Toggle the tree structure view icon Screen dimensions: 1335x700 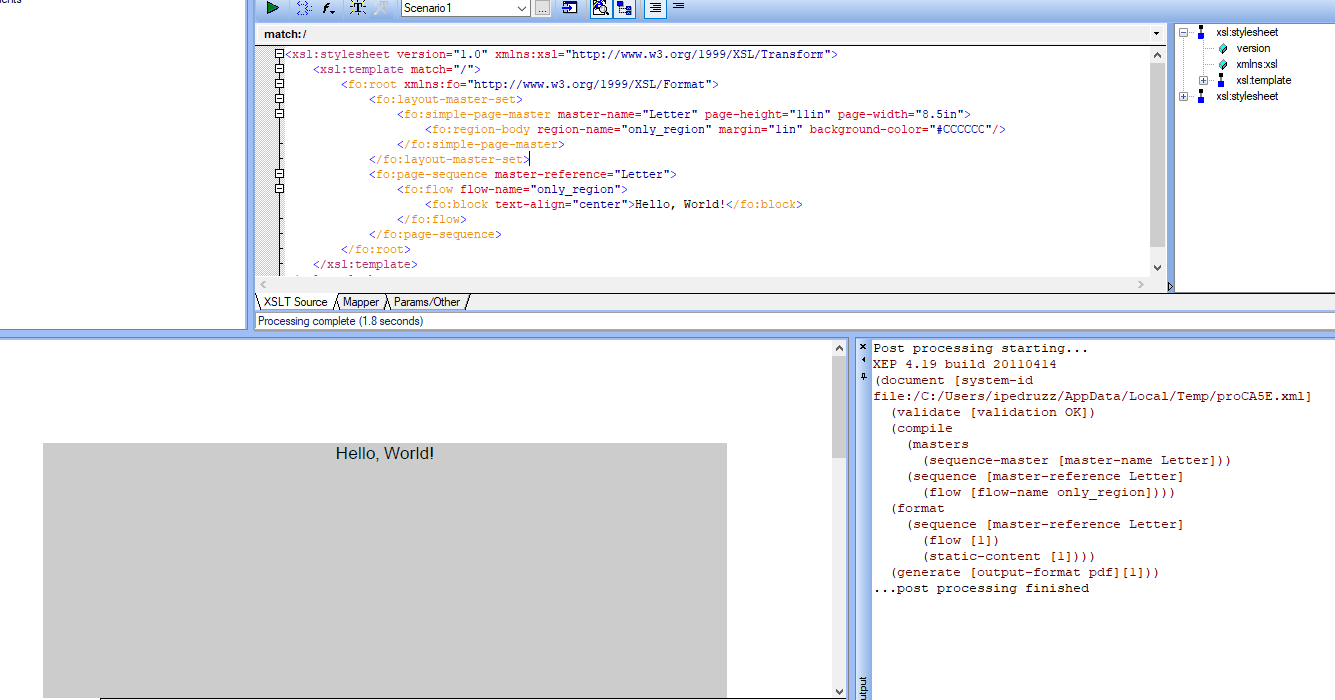tap(625, 8)
